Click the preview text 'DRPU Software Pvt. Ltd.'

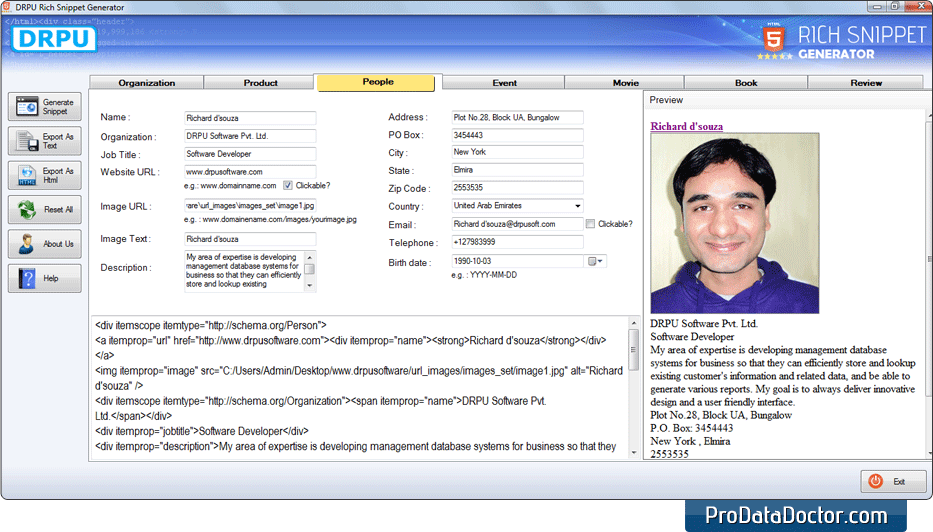704,324
